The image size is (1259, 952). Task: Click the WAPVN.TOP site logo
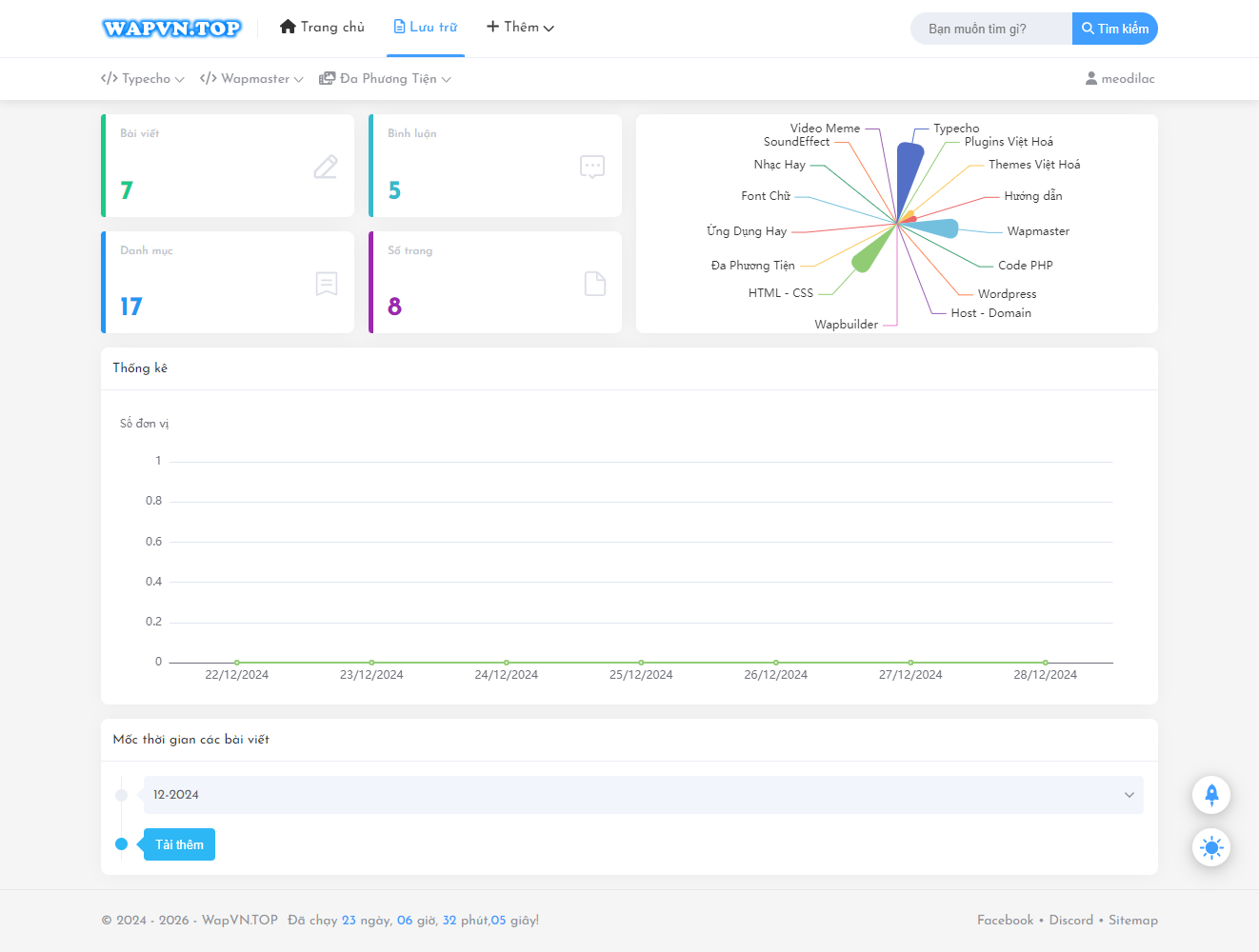tap(171, 28)
